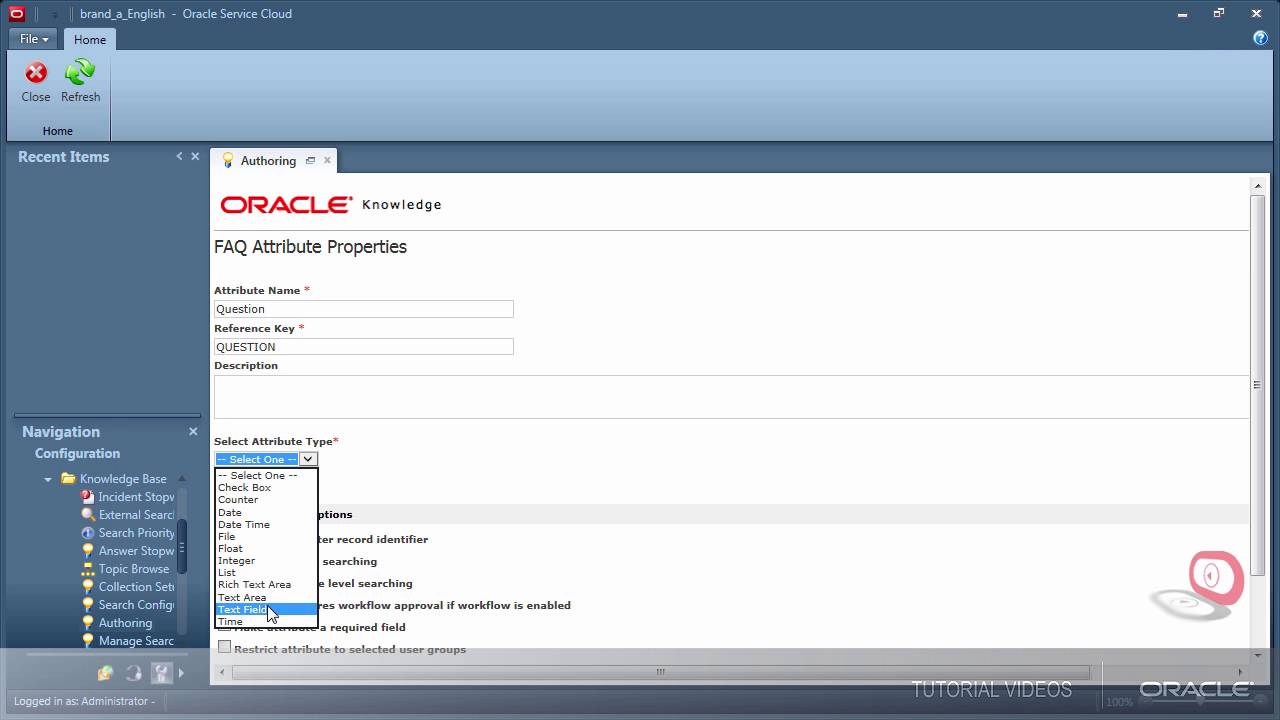Select Time in the type list
Viewport: 1280px width, 720px height.
point(266,621)
